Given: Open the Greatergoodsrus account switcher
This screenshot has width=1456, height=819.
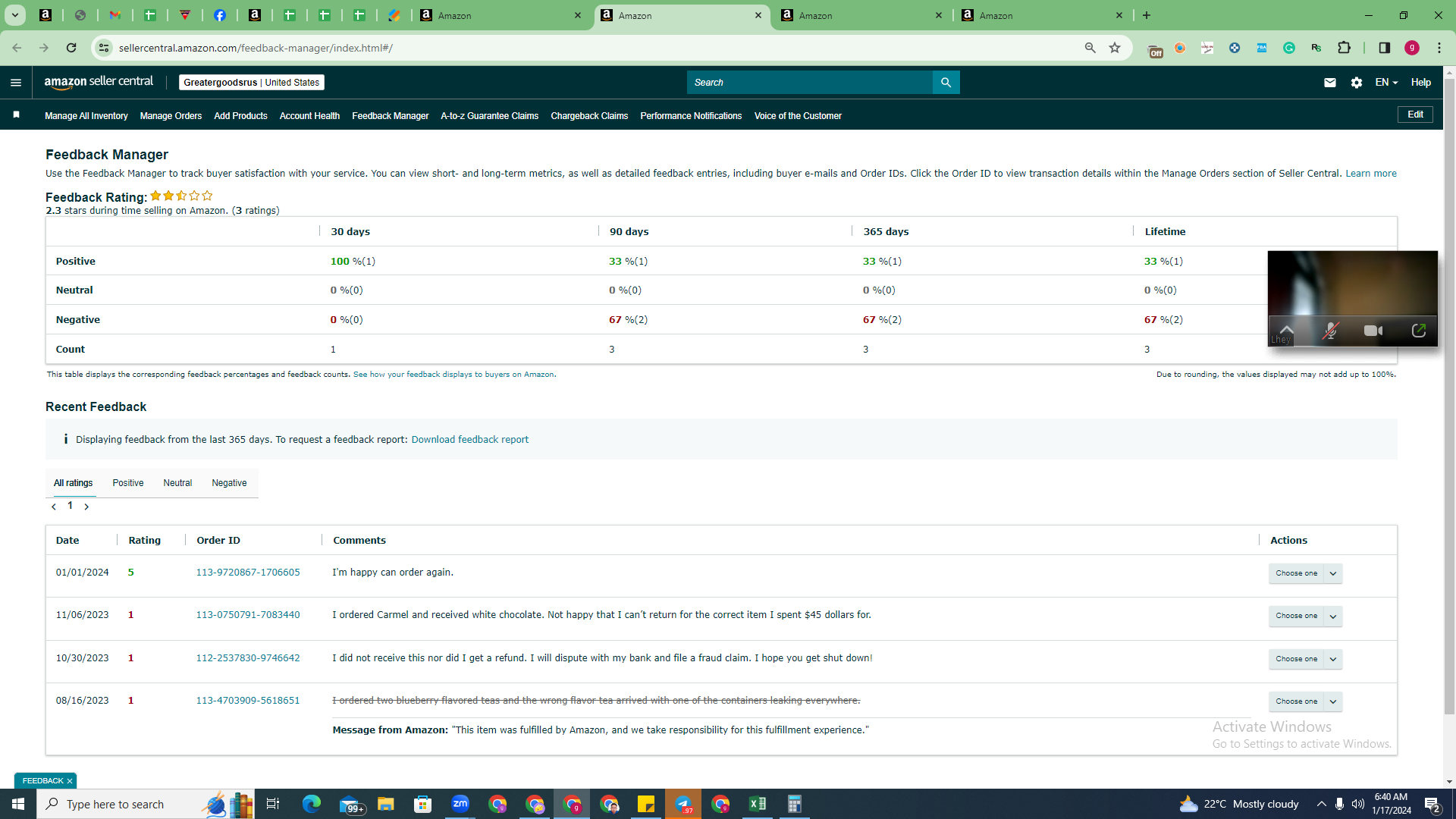Looking at the screenshot, I should pyautogui.click(x=252, y=83).
